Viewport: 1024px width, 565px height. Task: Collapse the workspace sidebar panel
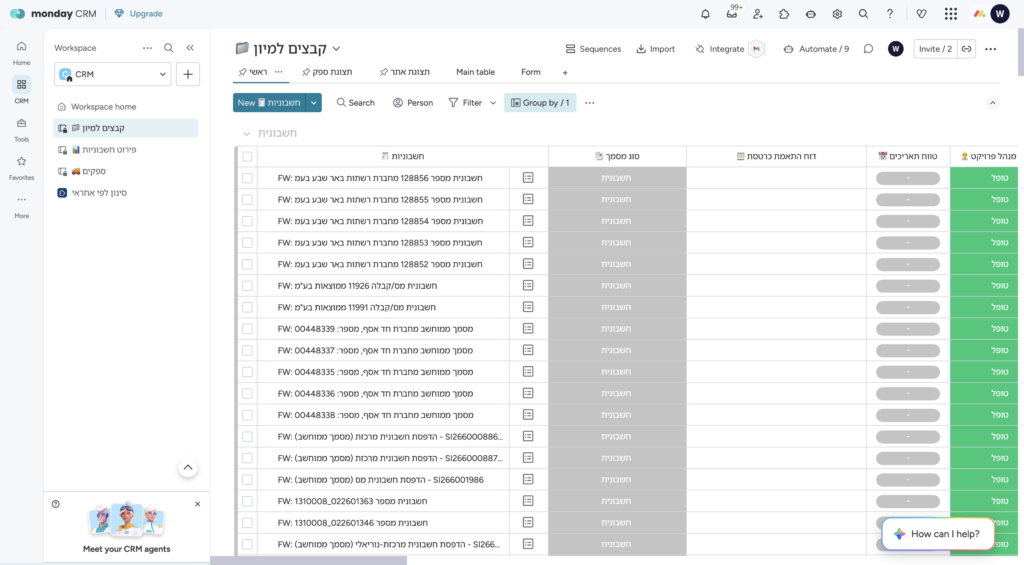pos(190,48)
